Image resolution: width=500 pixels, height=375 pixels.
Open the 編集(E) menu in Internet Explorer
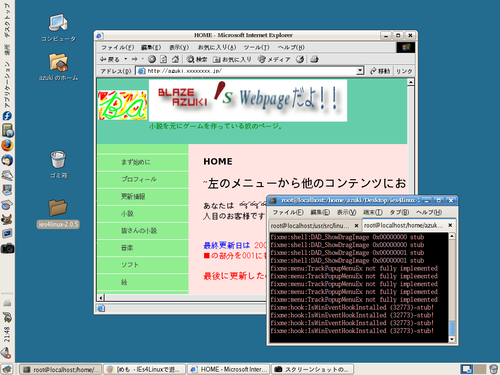tap(151, 47)
